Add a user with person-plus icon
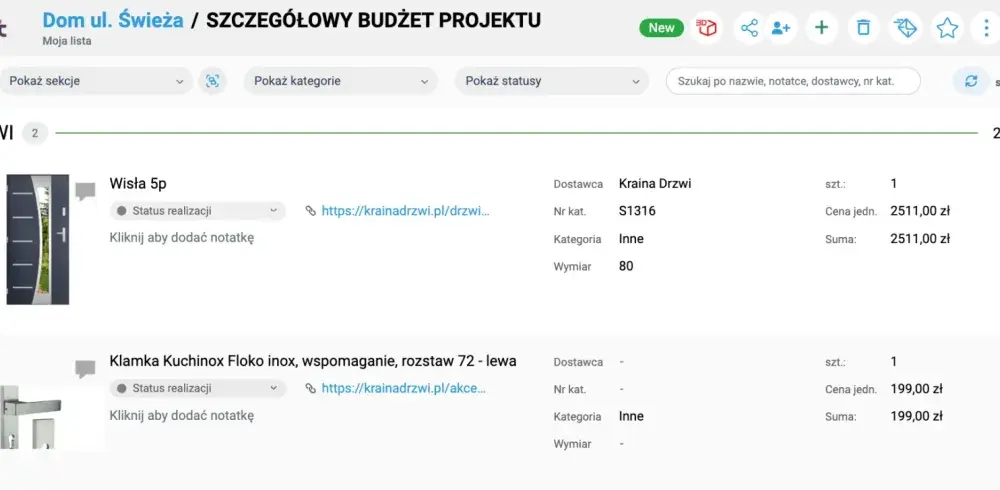This screenshot has width=1000, height=490. (781, 27)
